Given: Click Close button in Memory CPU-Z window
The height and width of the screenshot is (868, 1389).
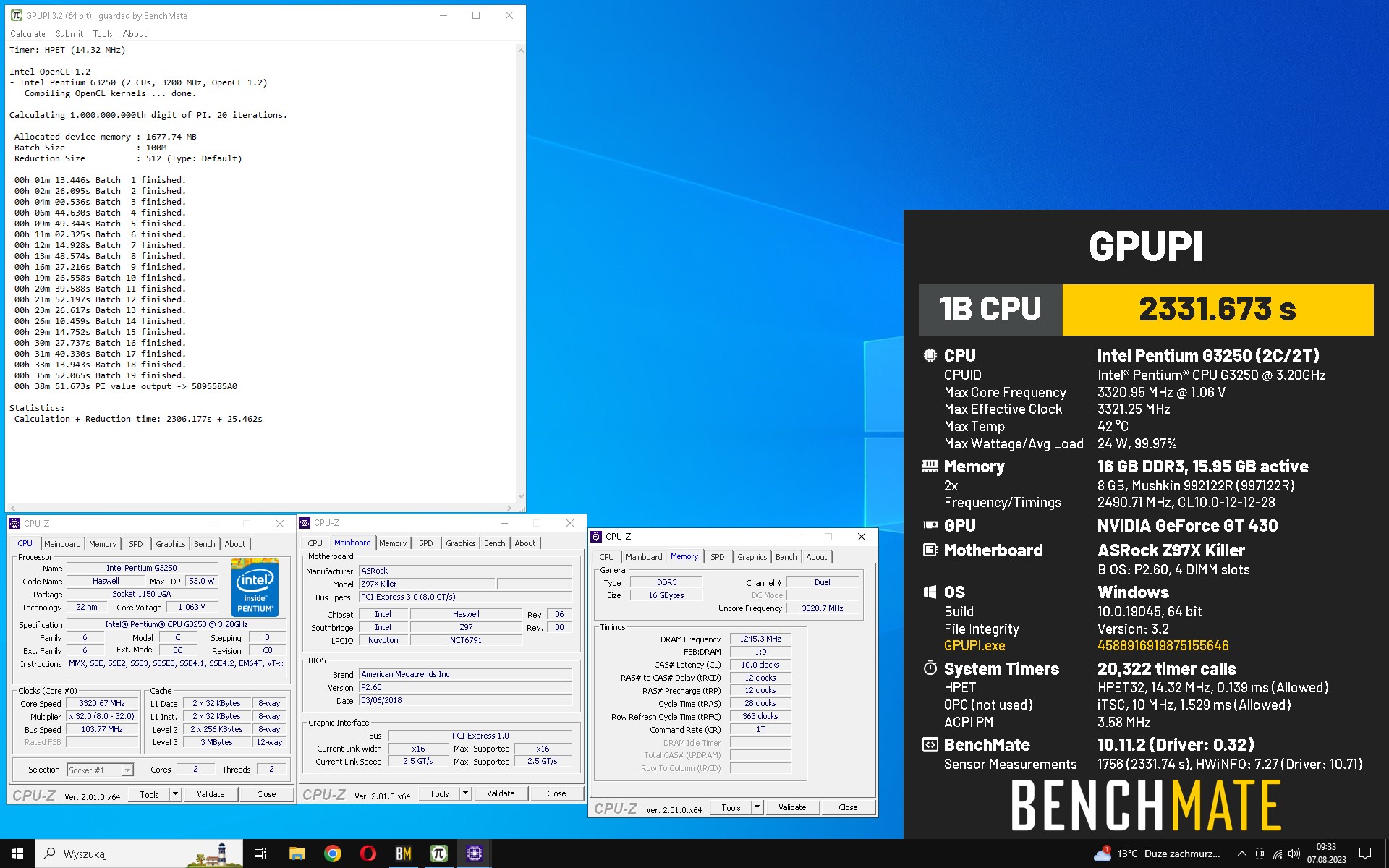Looking at the screenshot, I should 848,807.
